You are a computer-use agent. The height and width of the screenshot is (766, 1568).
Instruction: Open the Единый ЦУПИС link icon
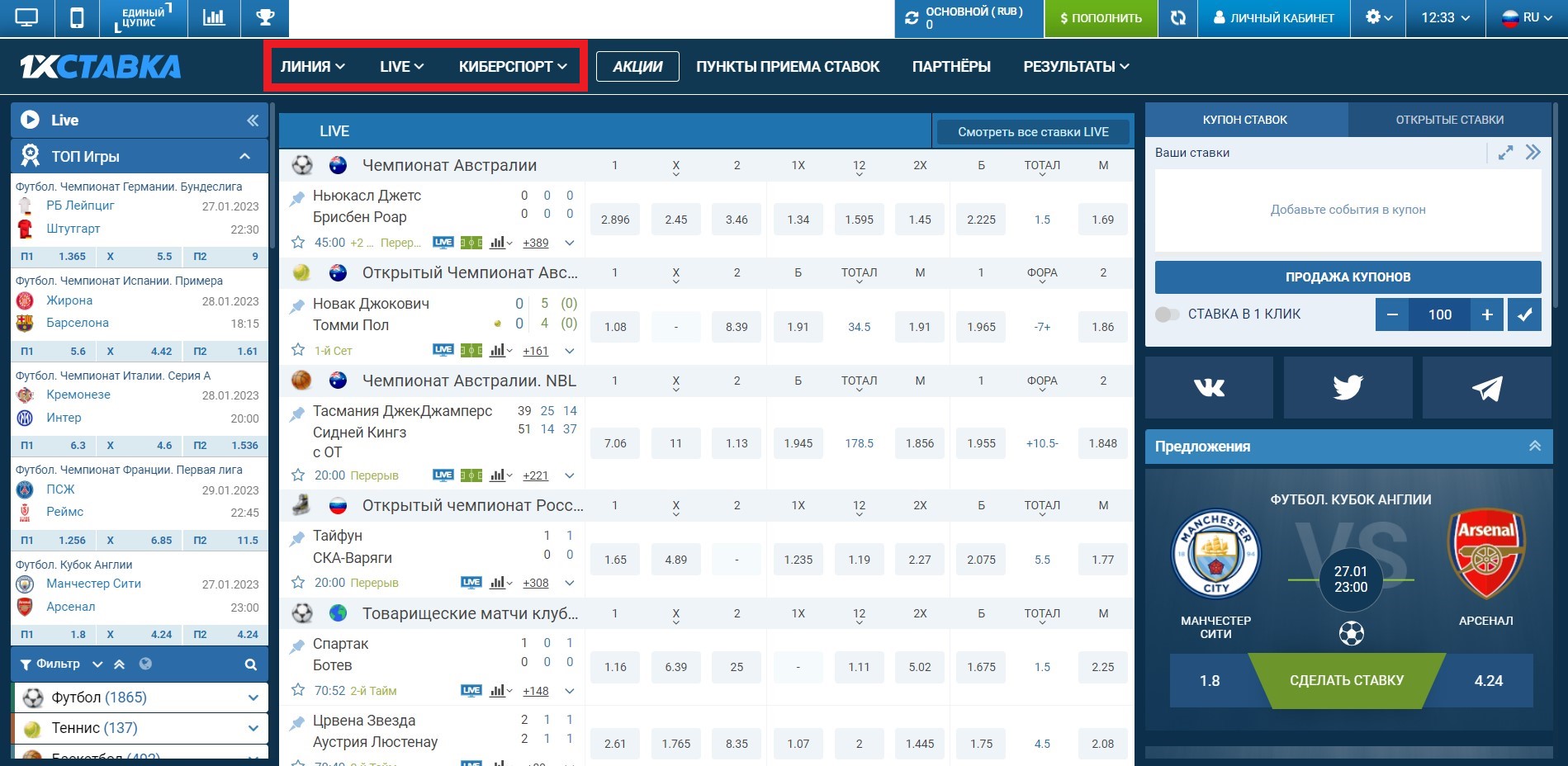click(143, 17)
